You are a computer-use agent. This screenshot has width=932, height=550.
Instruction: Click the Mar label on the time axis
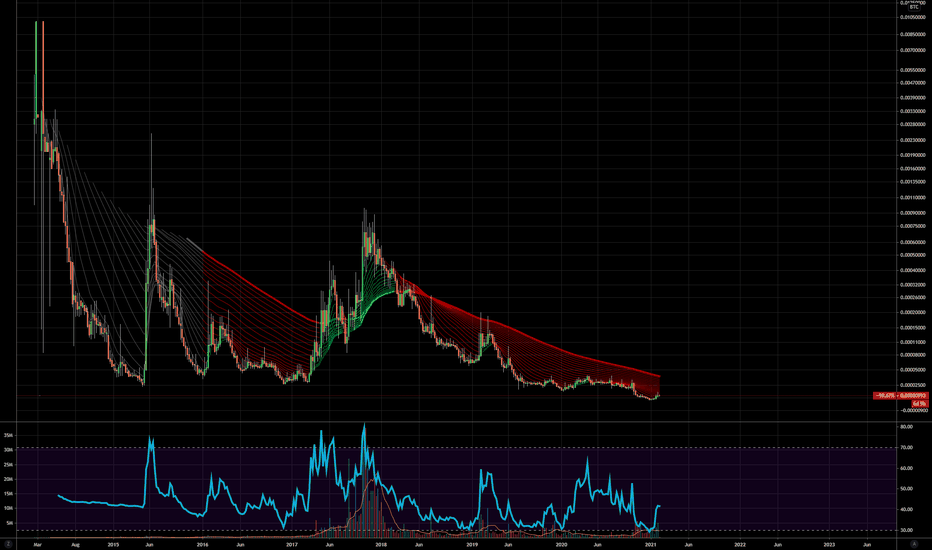coord(37,544)
